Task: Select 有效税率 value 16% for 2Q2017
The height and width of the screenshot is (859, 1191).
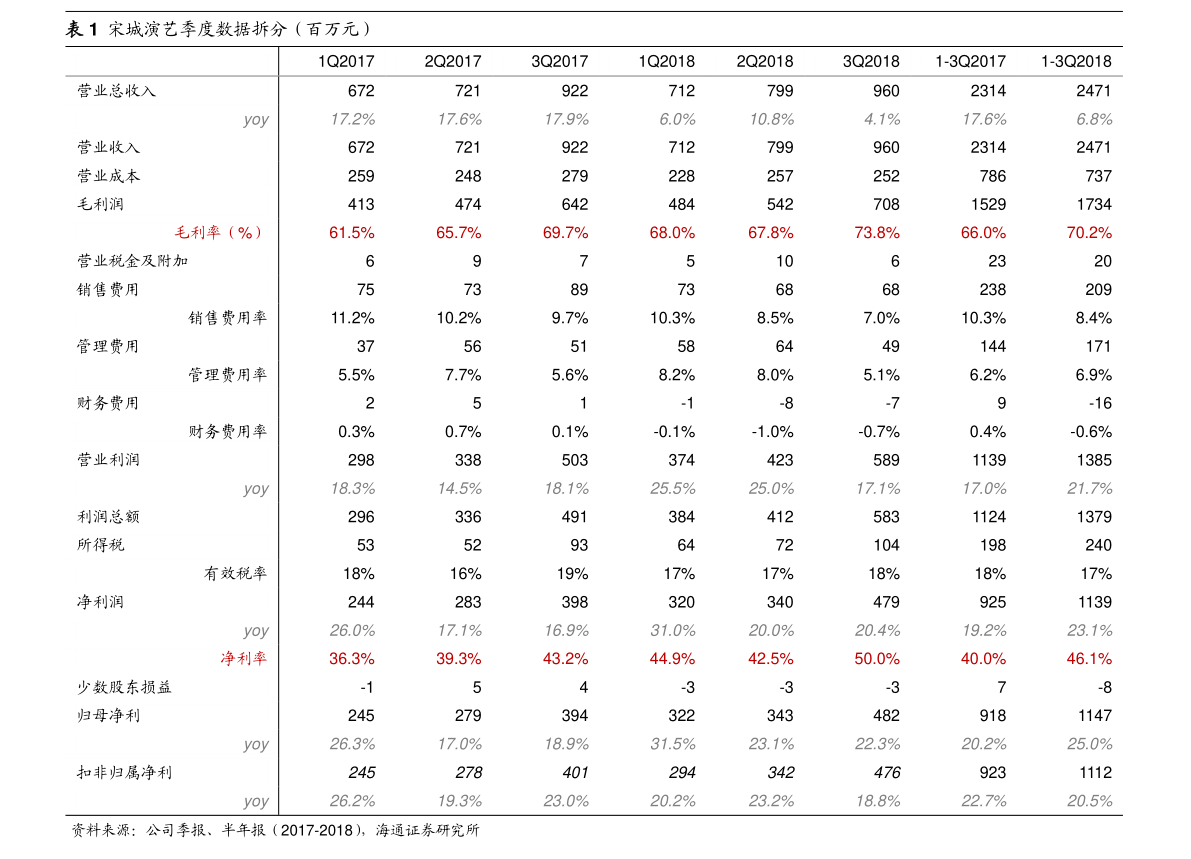Action: pos(465,573)
